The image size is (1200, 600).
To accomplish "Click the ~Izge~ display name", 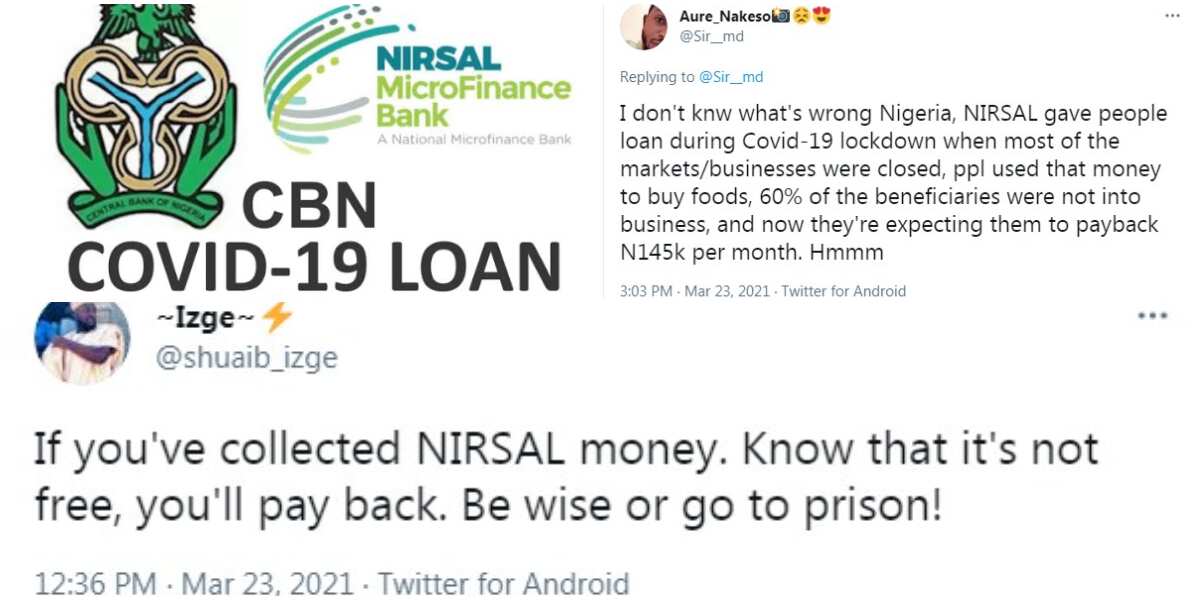I will point(207,320).
